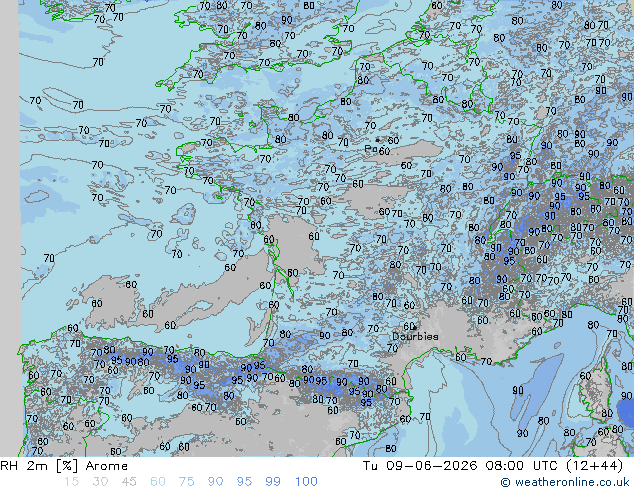Viewport: 634px width, 490px height.
Task: Click legend value 15
Action: click(71, 482)
